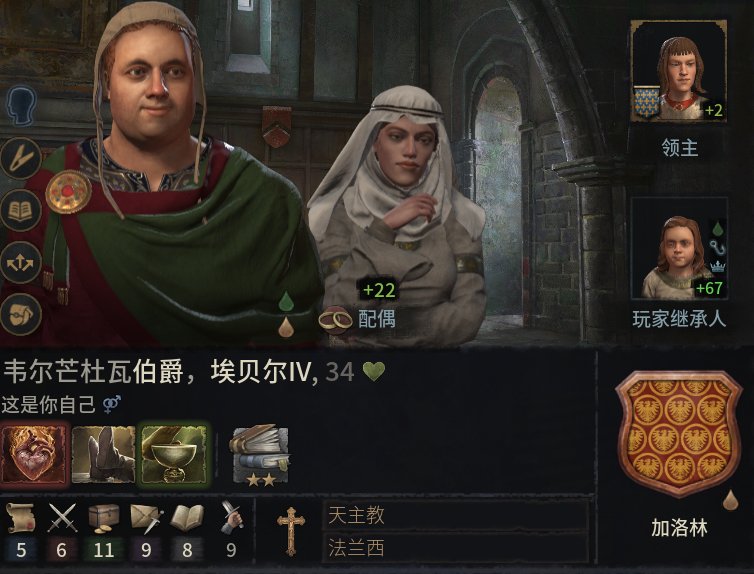Click the flaming heart trait icon
The height and width of the screenshot is (574, 754).
[34, 454]
